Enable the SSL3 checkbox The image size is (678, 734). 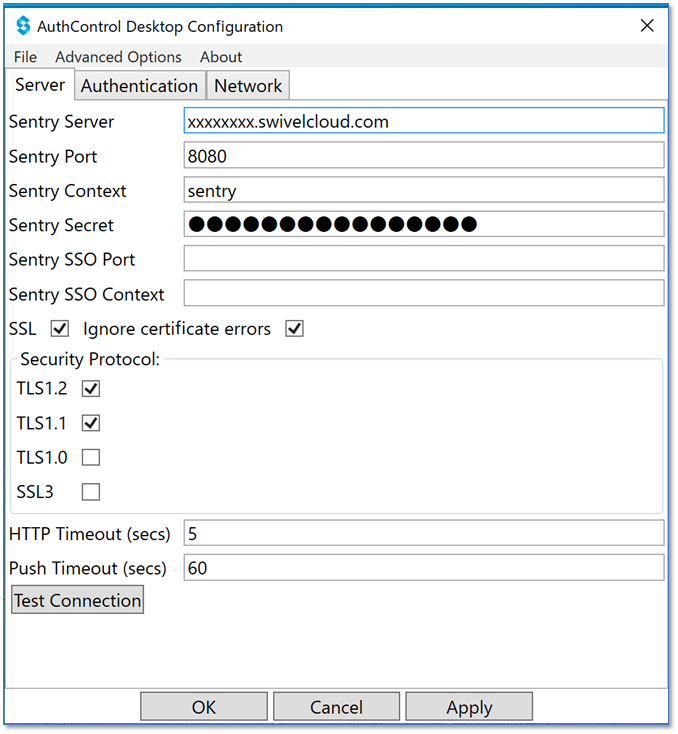tap(91, 492)
